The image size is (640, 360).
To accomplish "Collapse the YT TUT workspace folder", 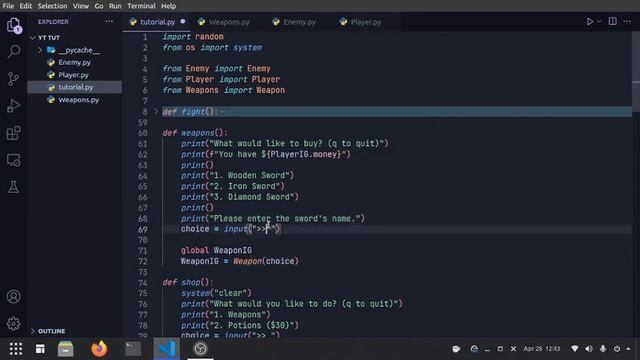I will 33,38.
